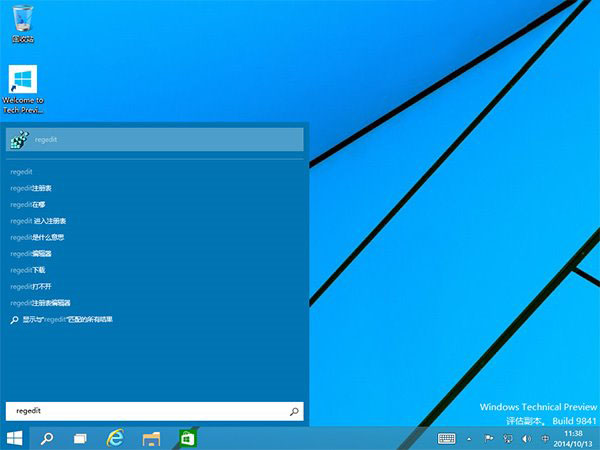Open the Action Center flag icon
This screenshot has height=450, width=600.
(x=489, y=438)
